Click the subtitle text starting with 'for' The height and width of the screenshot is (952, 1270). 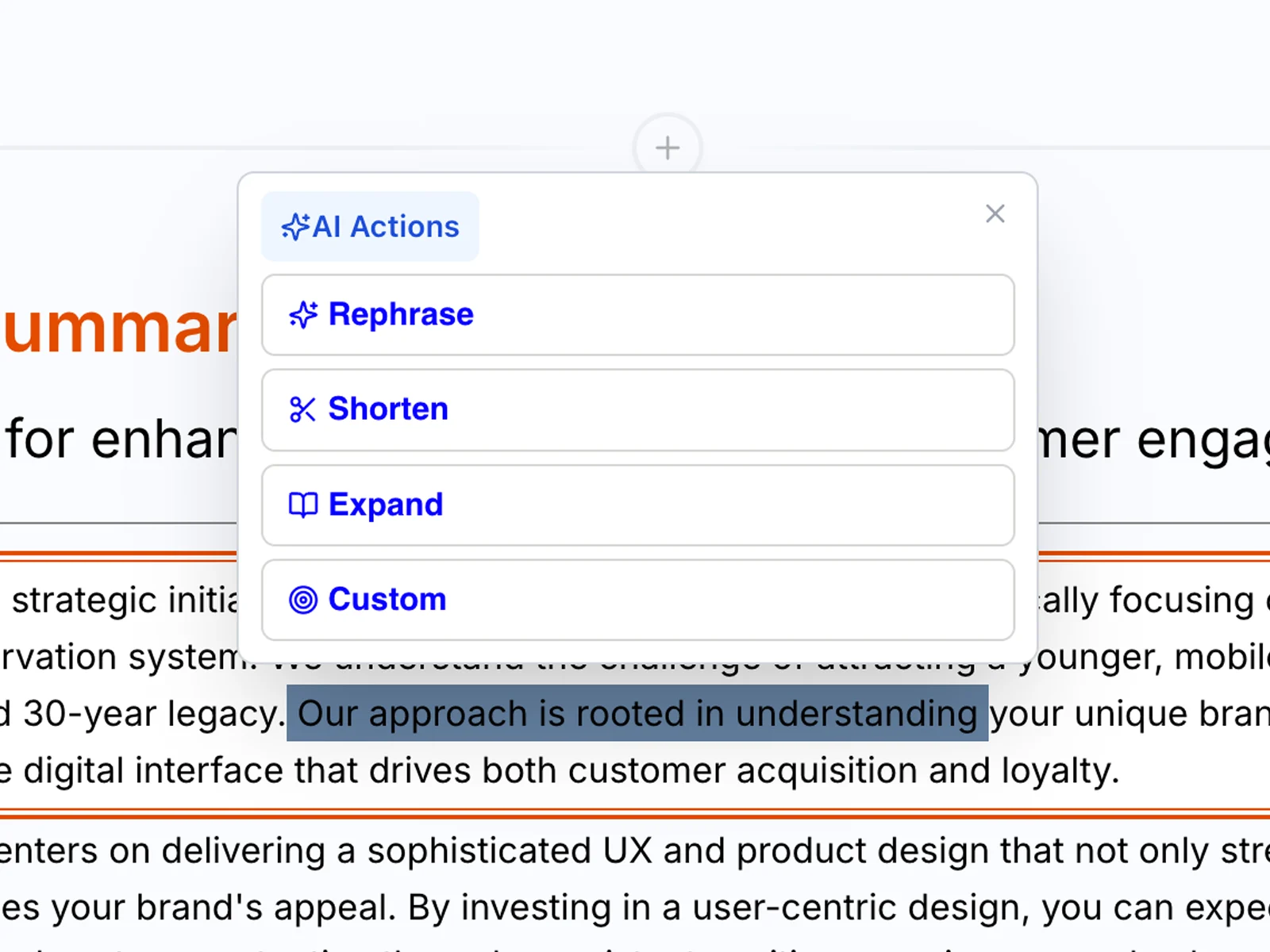click(119, 440)
